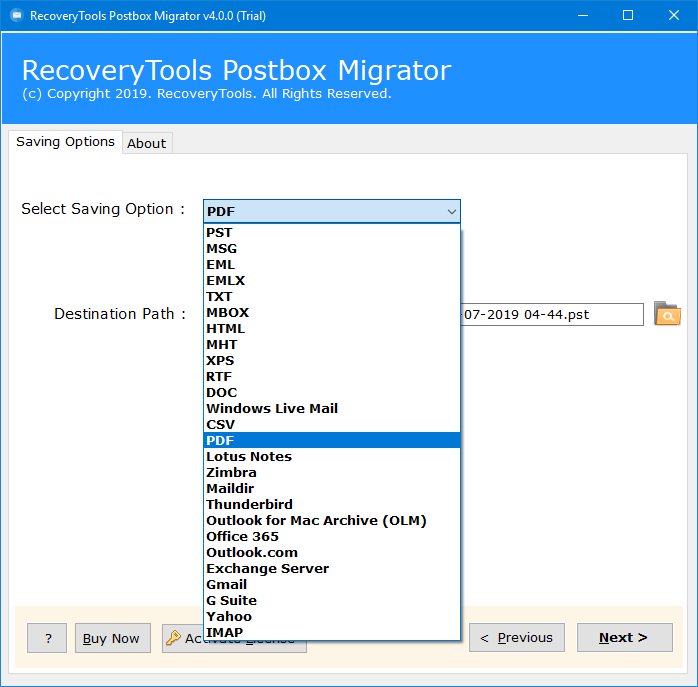Open help with the ? button
Image resolution: width=698 pixels, height=687 pixels.
[47, 638]
